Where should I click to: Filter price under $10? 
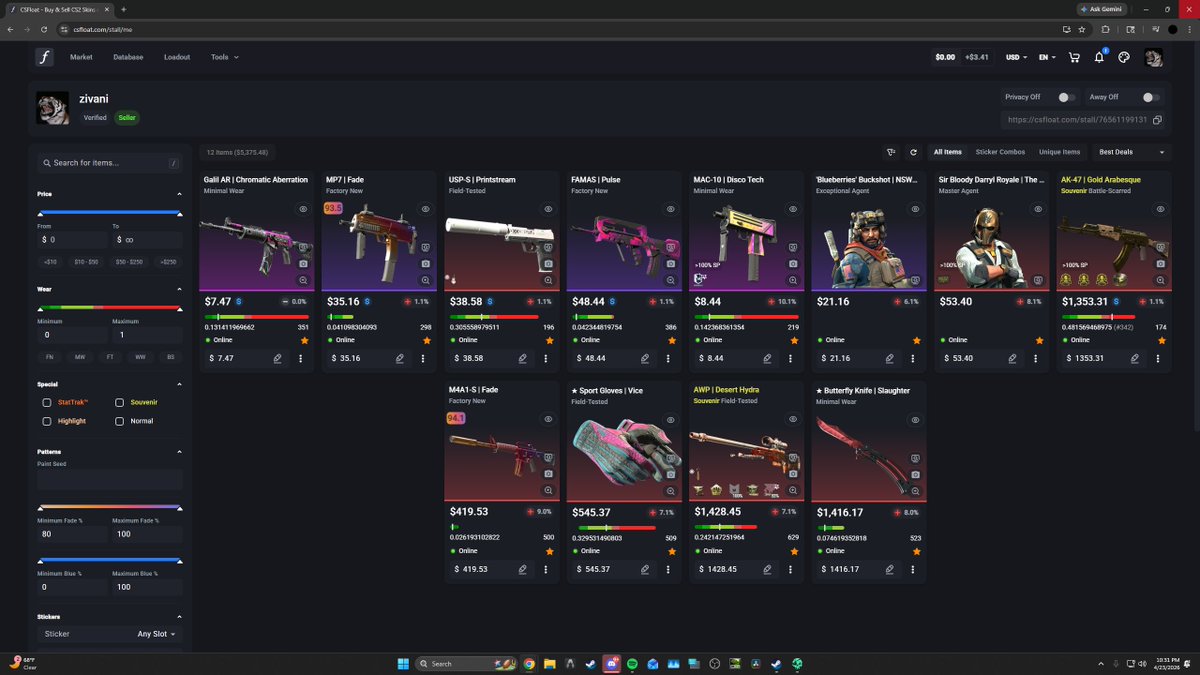pyautogui.click(x=50, y=261)
